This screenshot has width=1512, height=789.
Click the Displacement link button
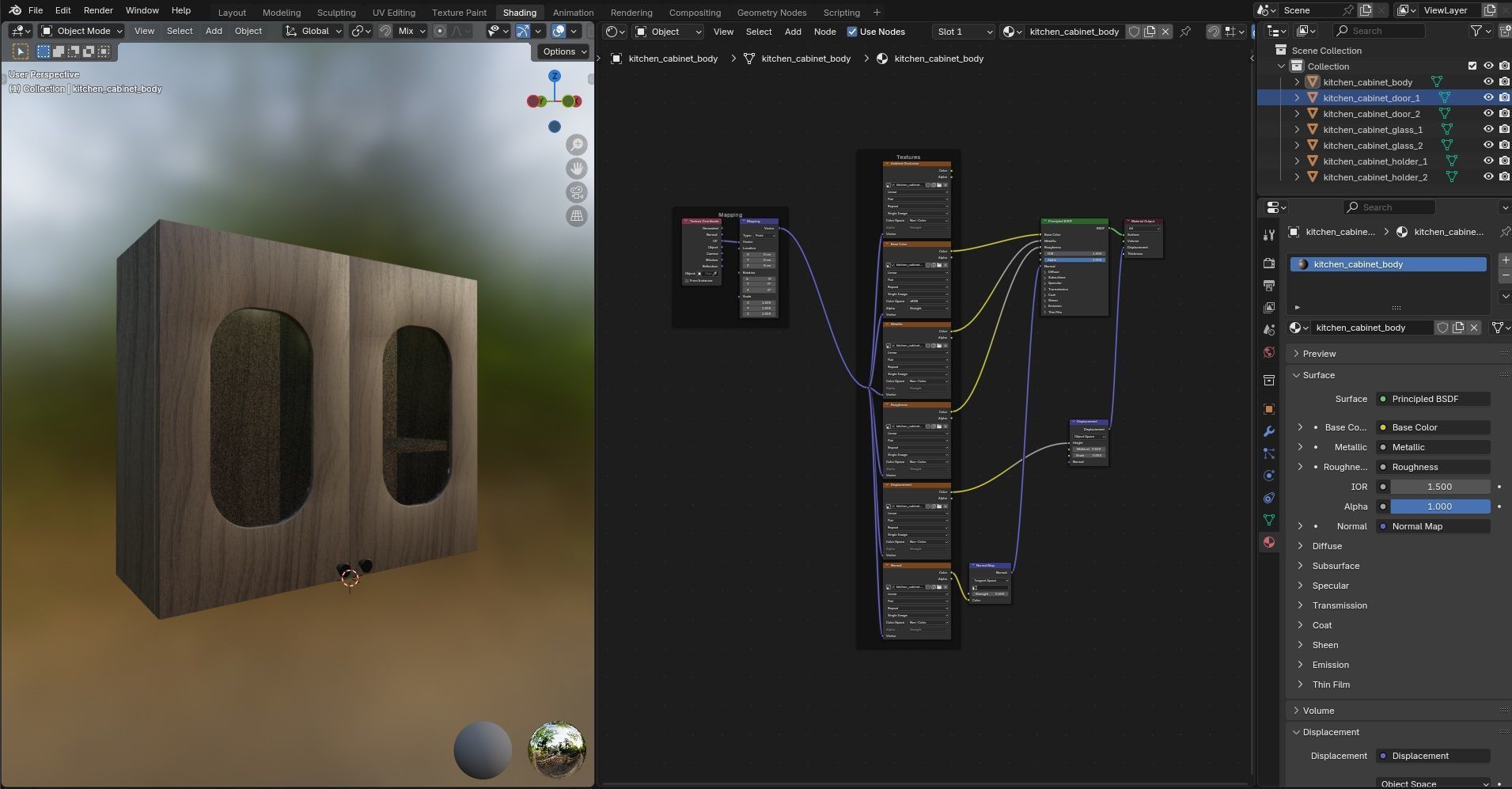point(1433,756)
